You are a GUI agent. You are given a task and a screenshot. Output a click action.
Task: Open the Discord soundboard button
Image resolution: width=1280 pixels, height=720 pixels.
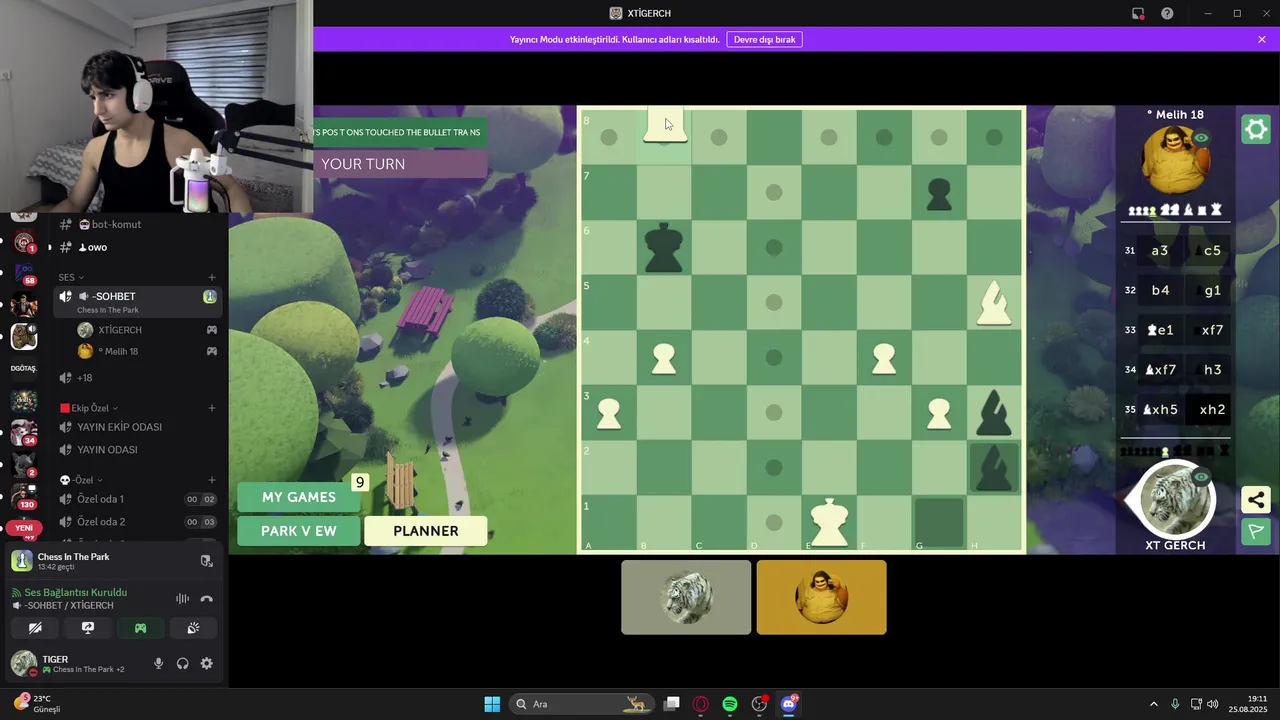click(x=193, y=628)
